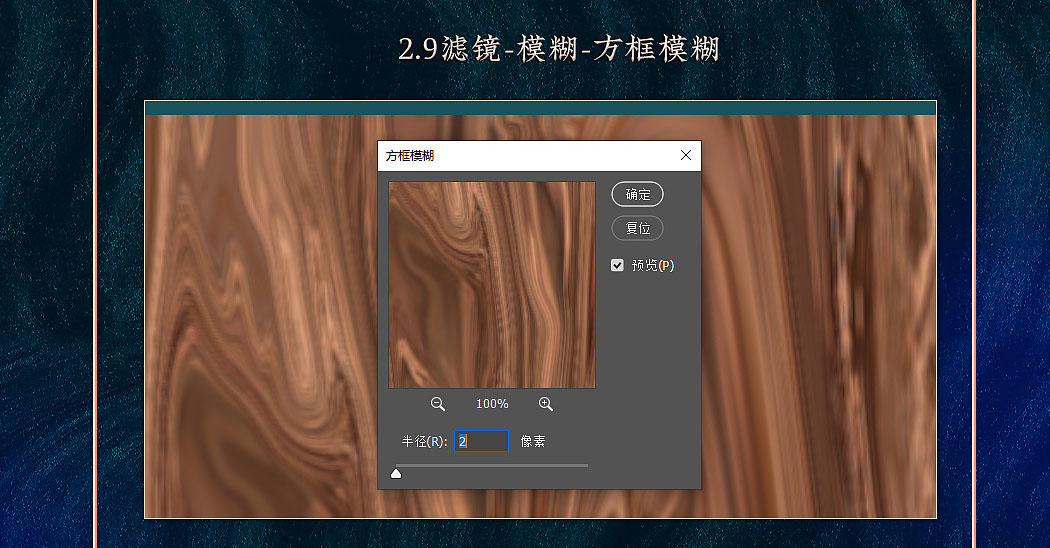The height and width of the screenshot is (548, 1050).
Task: Zoom in the blur preview
Action: (546, 404)
